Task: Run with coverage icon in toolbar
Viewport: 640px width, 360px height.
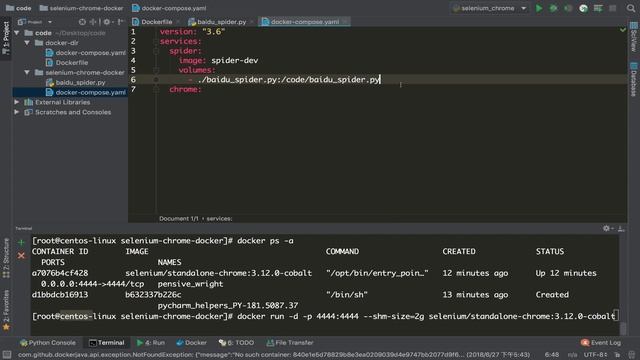Action: 568,8
